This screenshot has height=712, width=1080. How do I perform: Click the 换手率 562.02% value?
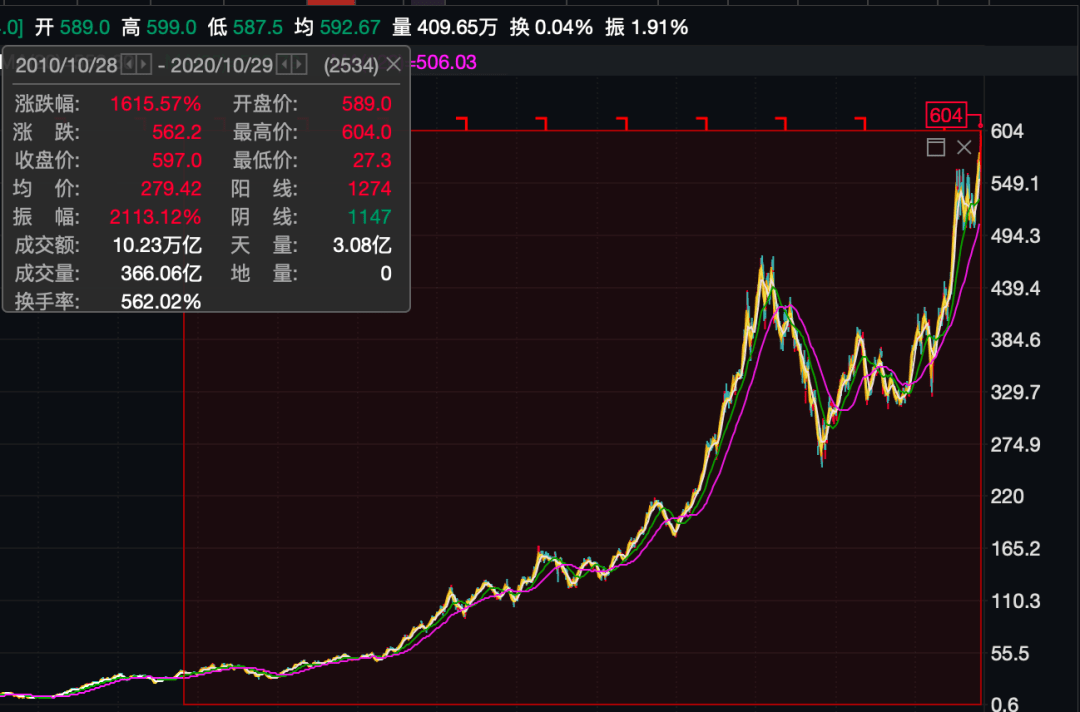[x=161, y=302]
